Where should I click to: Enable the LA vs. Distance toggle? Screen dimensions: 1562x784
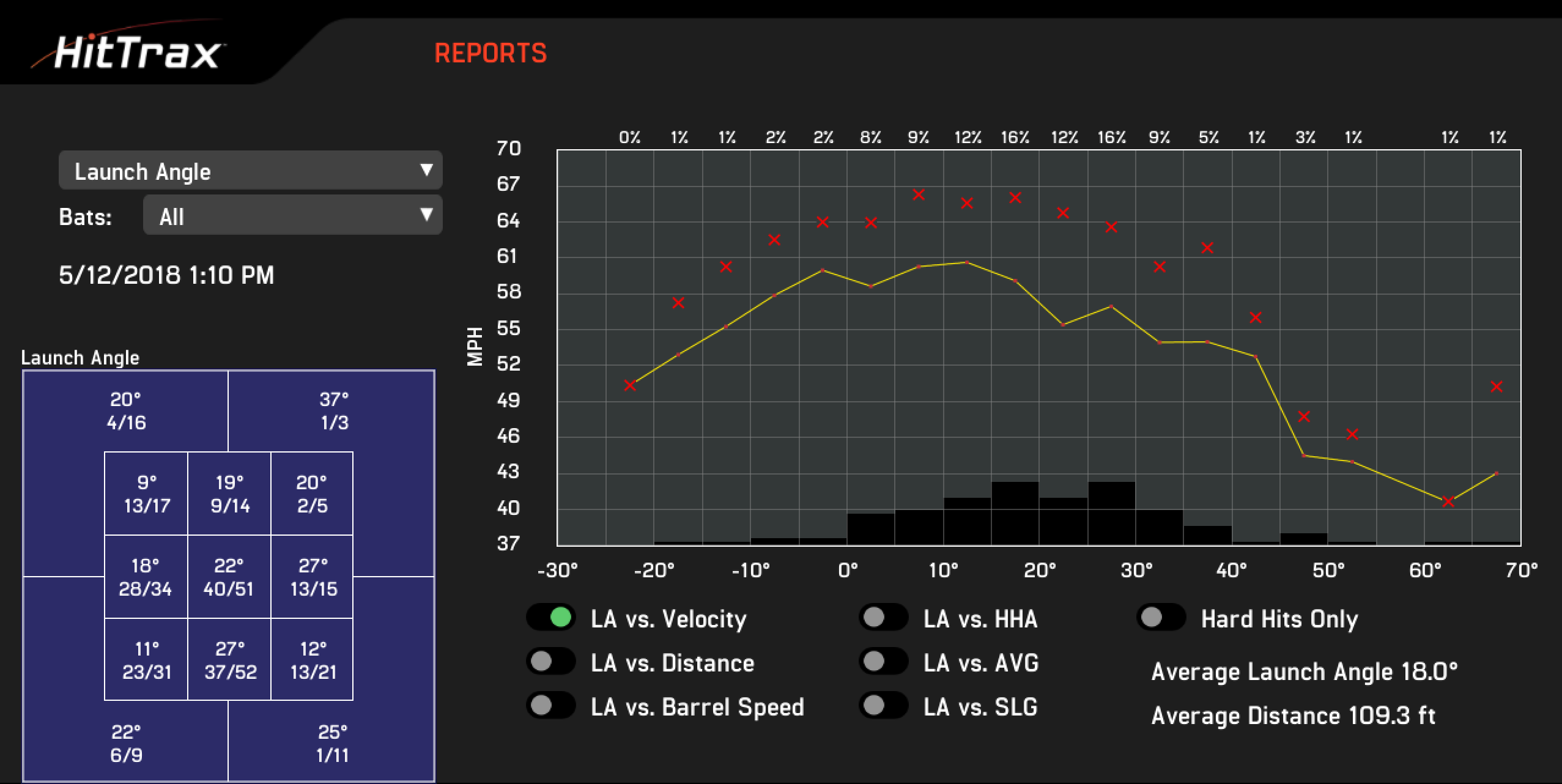[551, 662]
